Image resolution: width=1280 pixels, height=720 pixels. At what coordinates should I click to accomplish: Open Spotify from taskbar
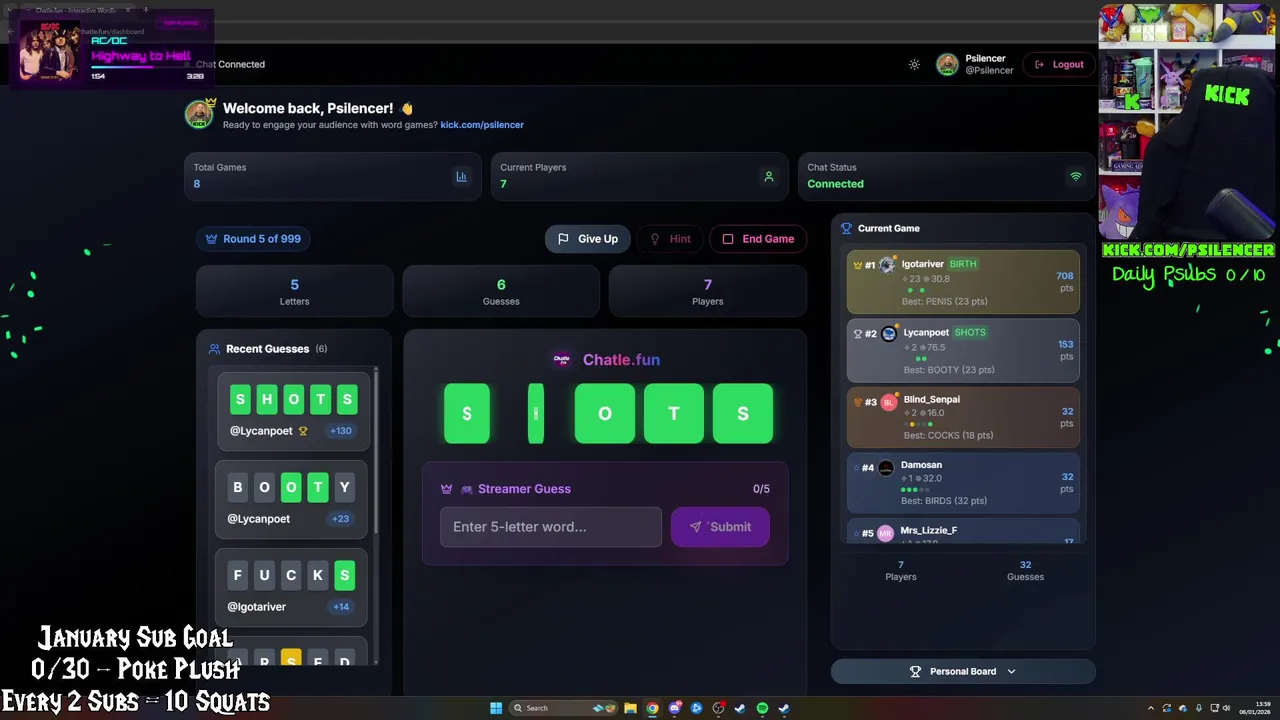[762, 708]
